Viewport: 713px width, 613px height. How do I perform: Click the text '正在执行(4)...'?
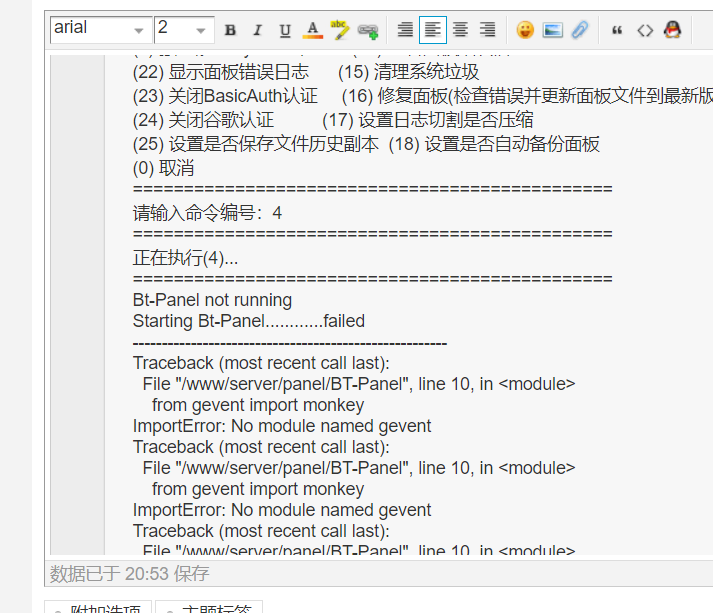[186, 258]
